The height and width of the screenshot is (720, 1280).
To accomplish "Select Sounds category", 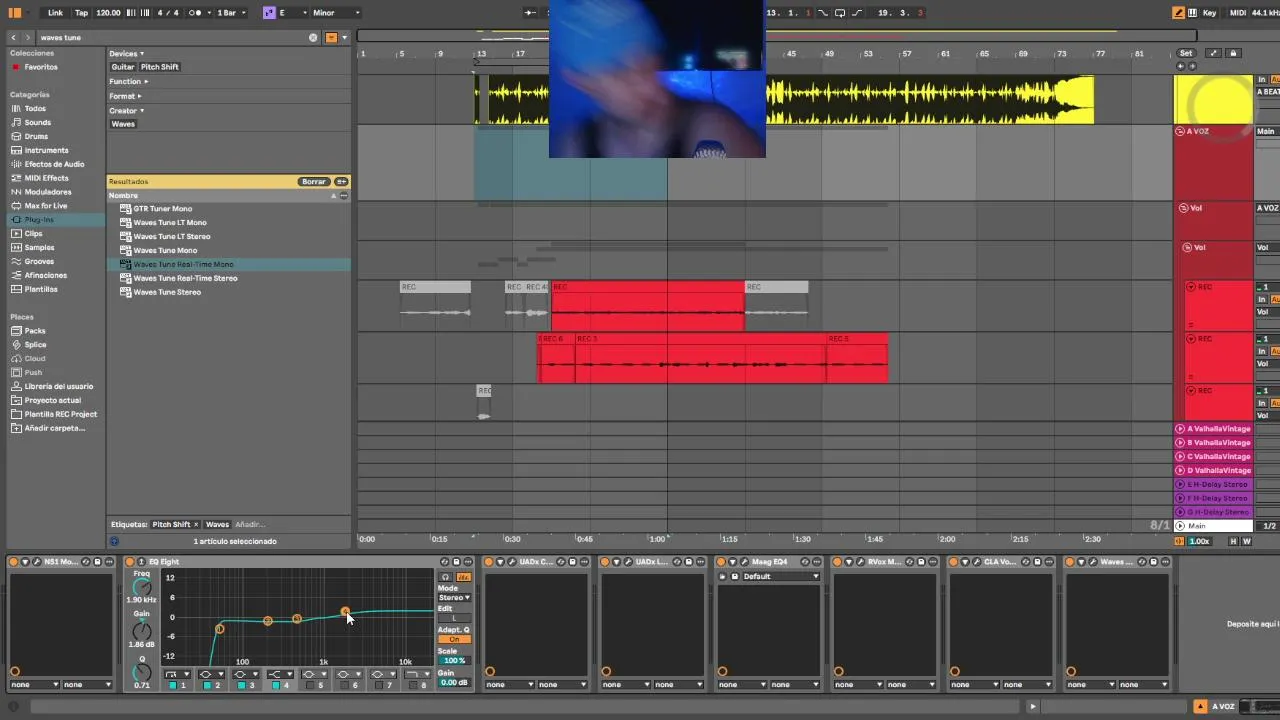I will pos(38,122).
